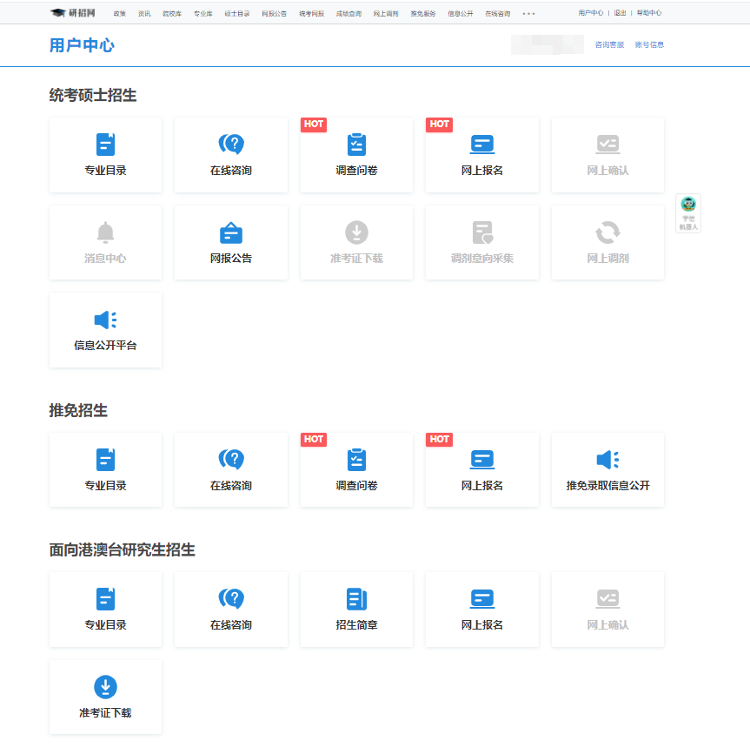750x748 pixels.
Task: Select 院校库 in top navigation
Action: point(172,14)
